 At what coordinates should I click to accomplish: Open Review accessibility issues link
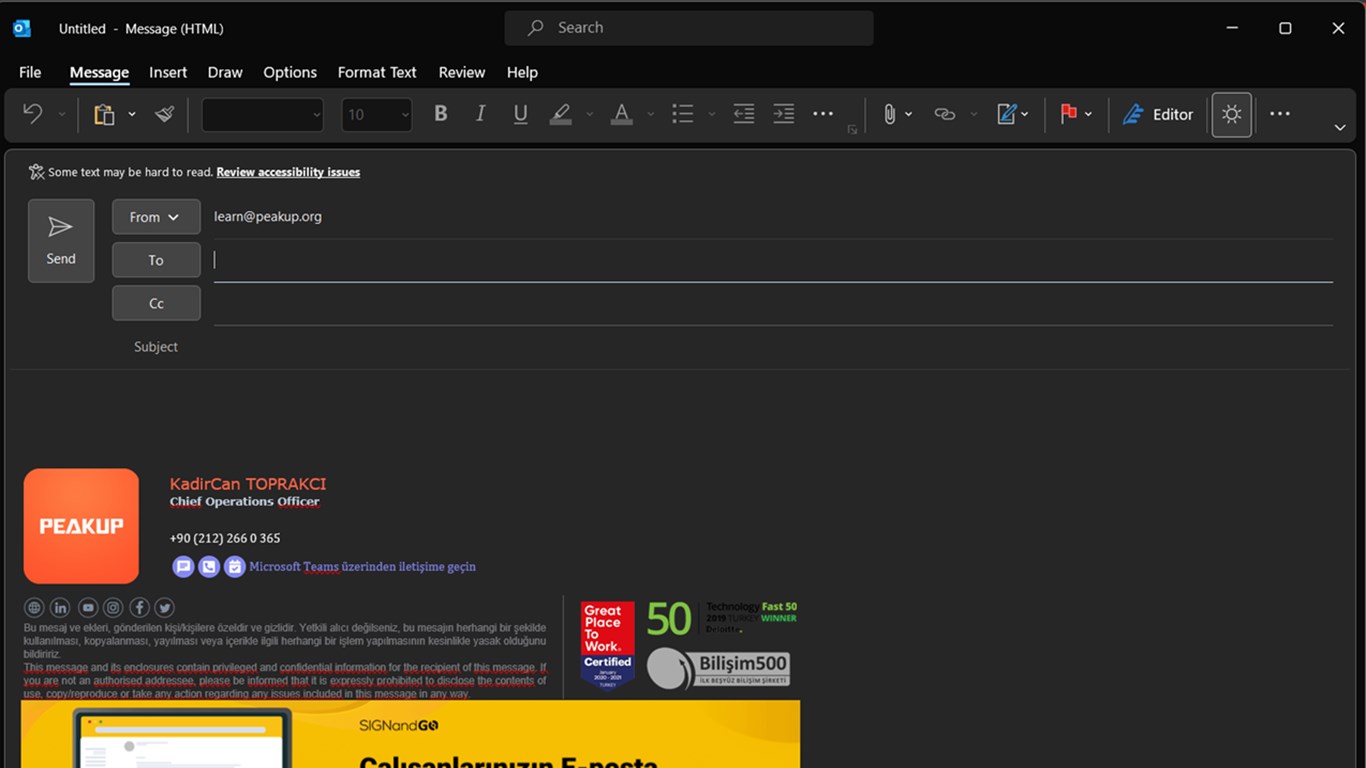[288, 172]
